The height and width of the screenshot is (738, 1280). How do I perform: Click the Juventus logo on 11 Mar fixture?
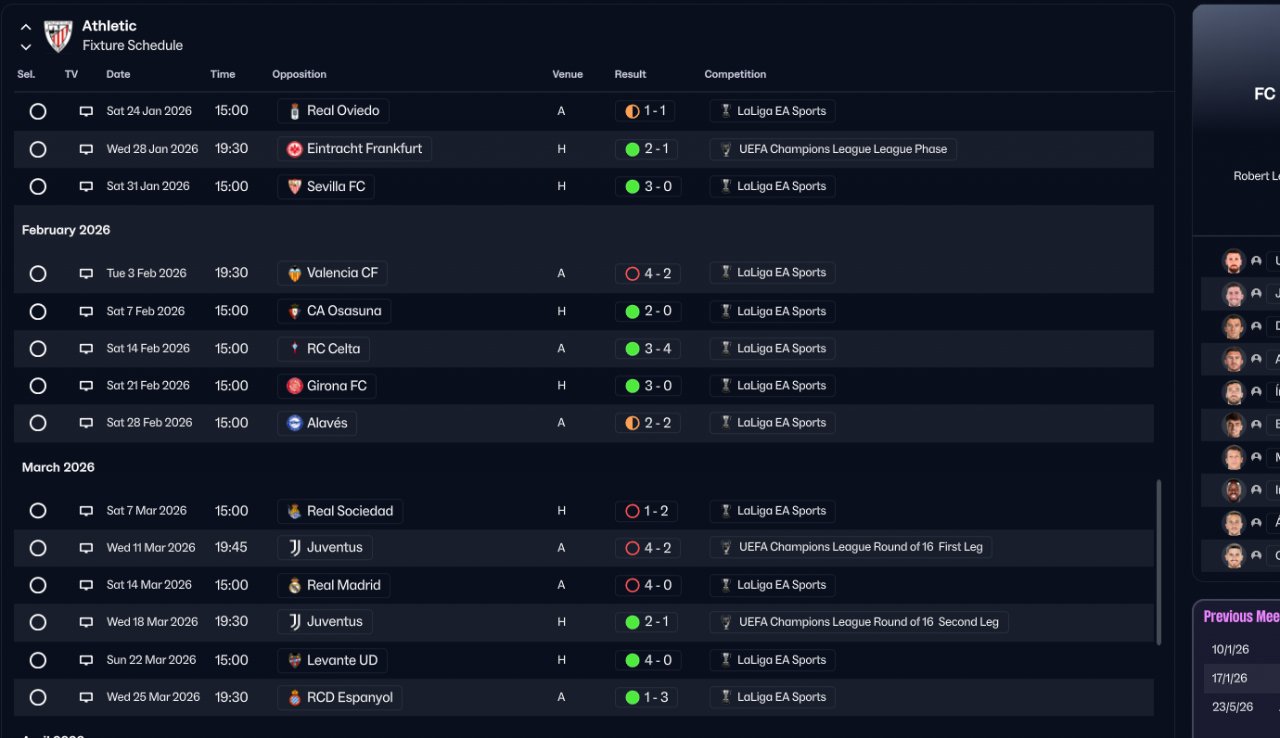(x=295, y=547)
